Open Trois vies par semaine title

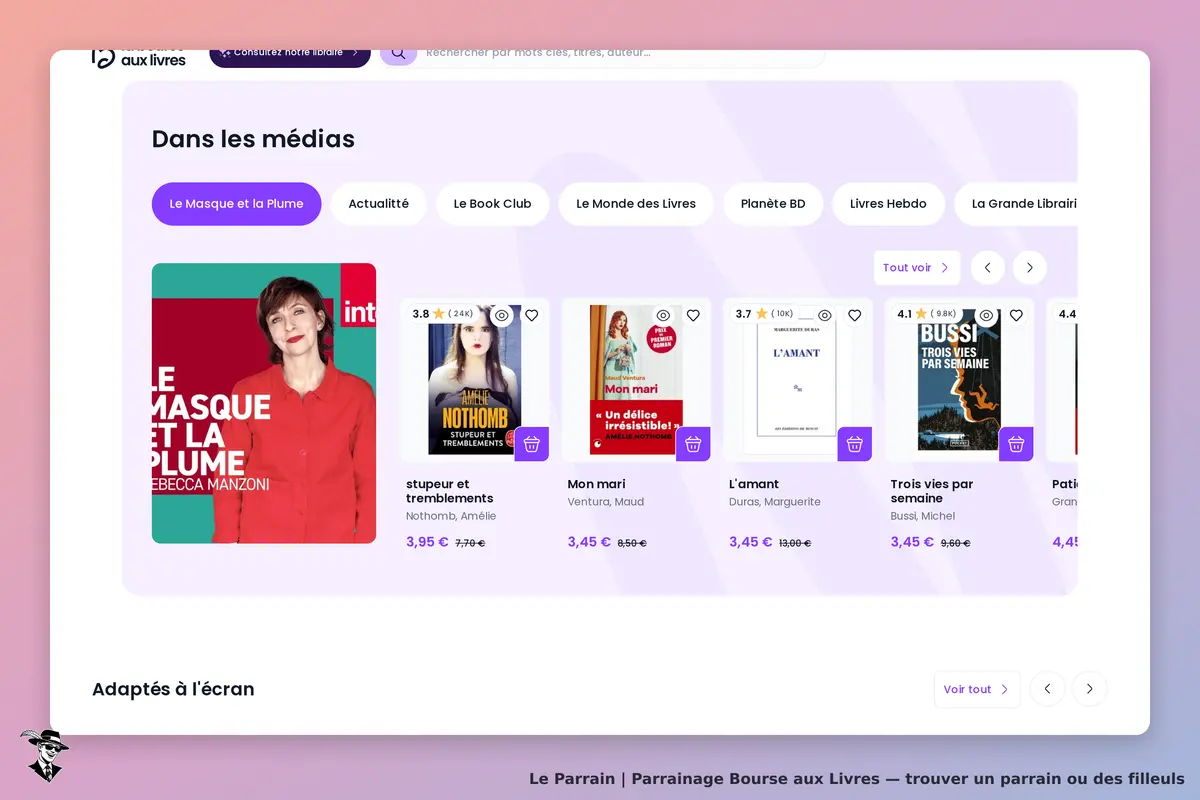click(932, 491)
